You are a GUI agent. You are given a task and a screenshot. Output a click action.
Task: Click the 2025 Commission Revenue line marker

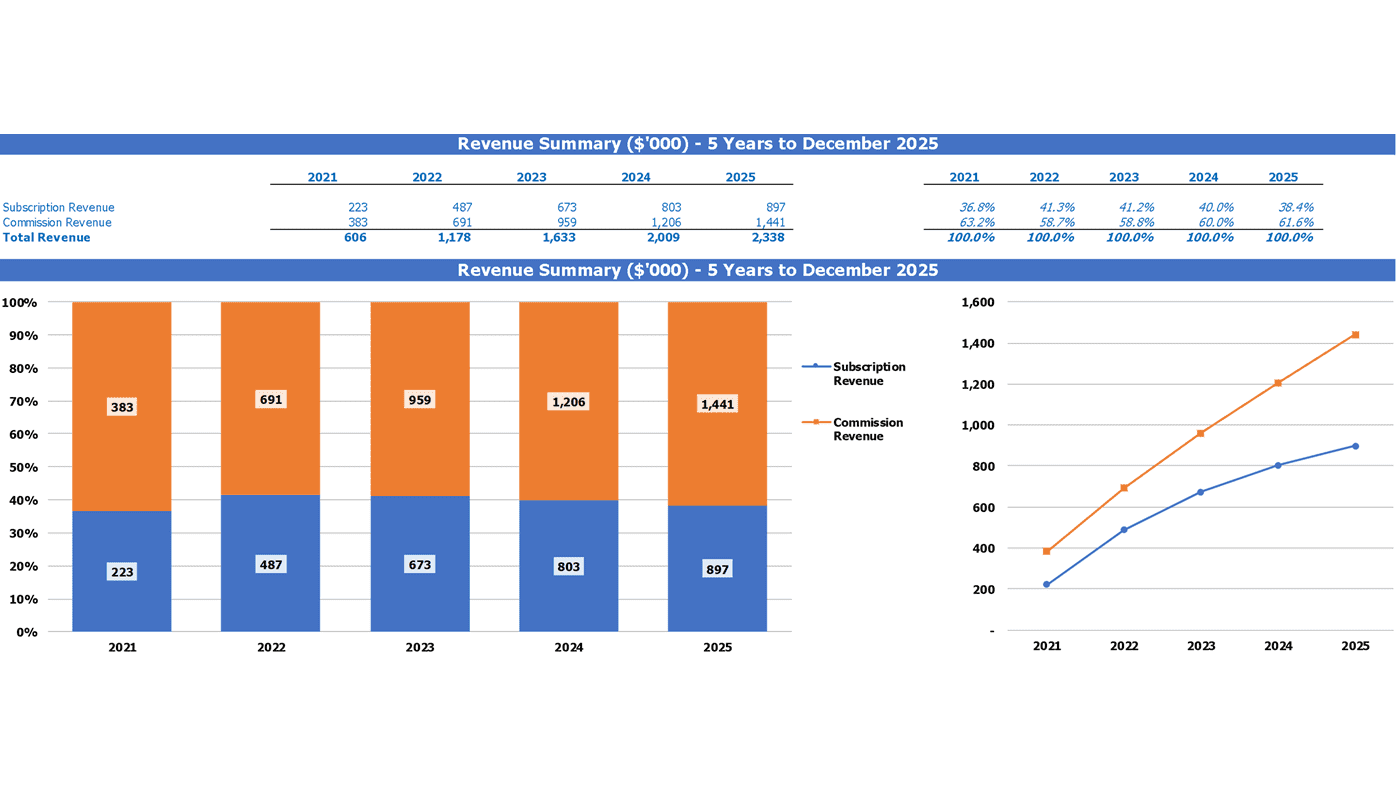point(1355,335)
